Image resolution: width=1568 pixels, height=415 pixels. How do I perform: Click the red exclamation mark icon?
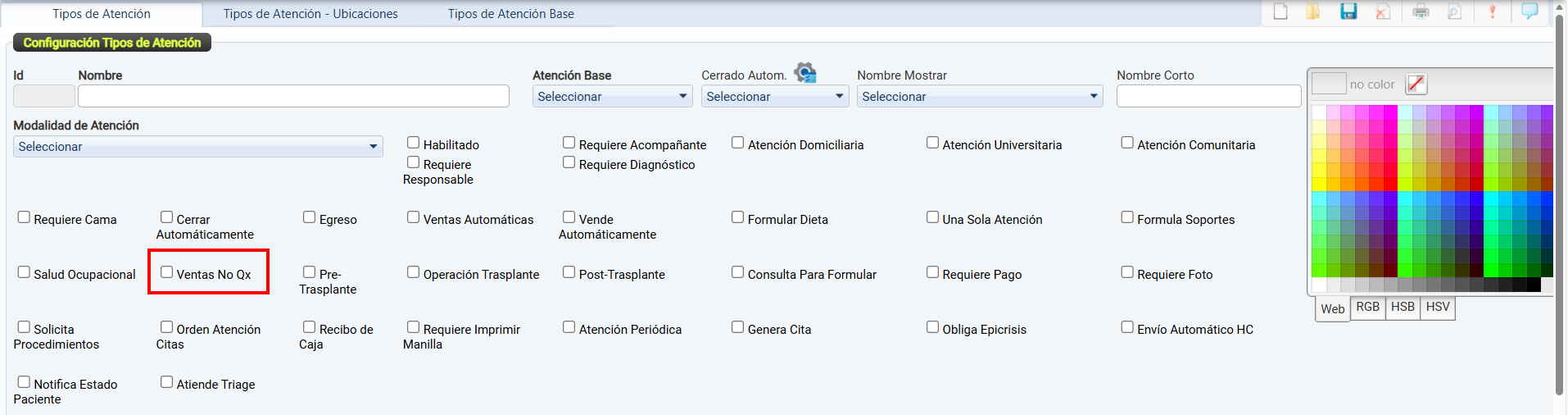[x=1493, y=11]
